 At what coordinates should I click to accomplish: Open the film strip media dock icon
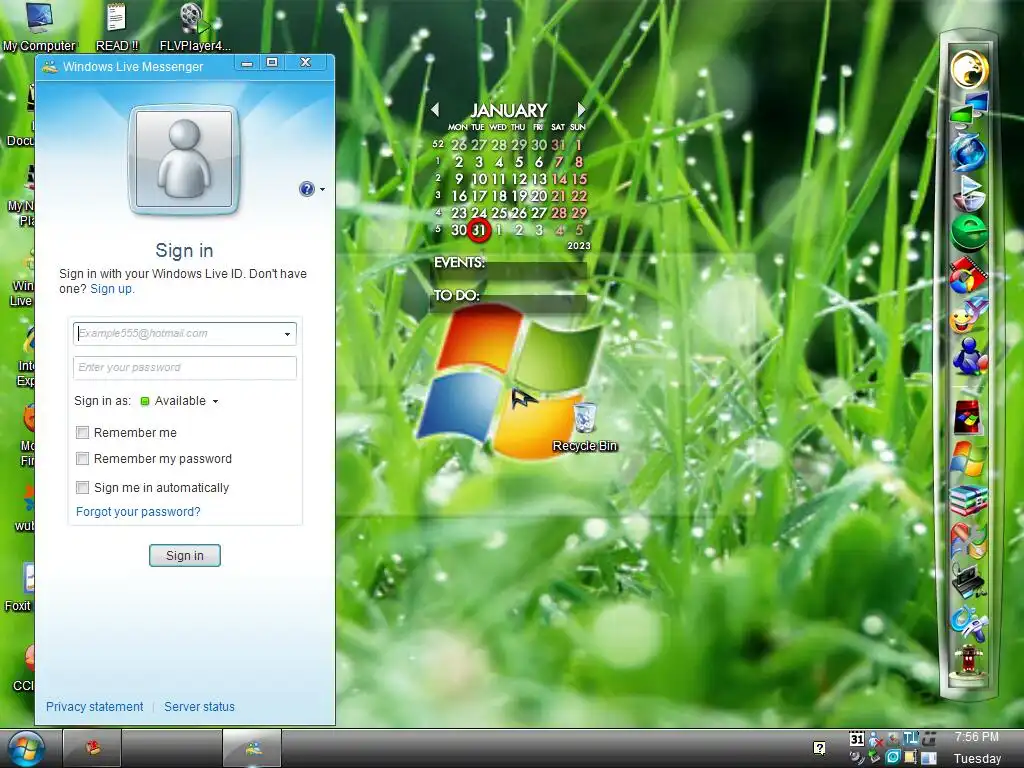[968, 275]
